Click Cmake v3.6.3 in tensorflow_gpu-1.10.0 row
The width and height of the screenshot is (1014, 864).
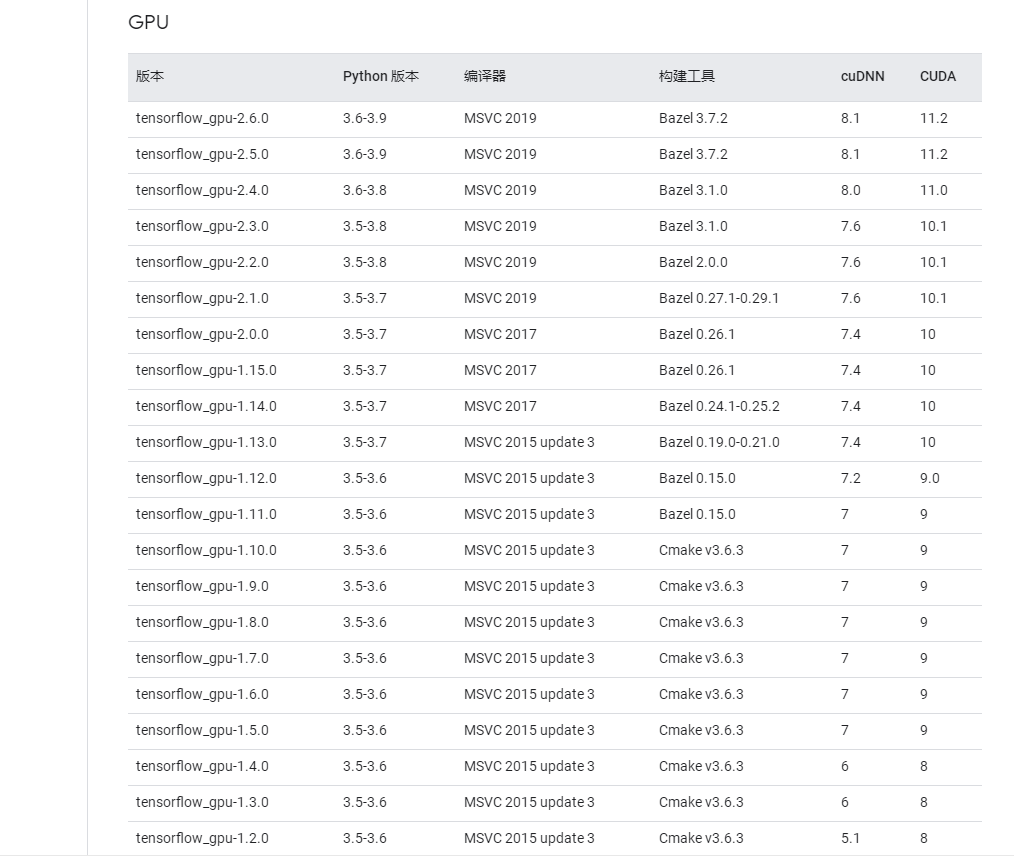[701, 550]
